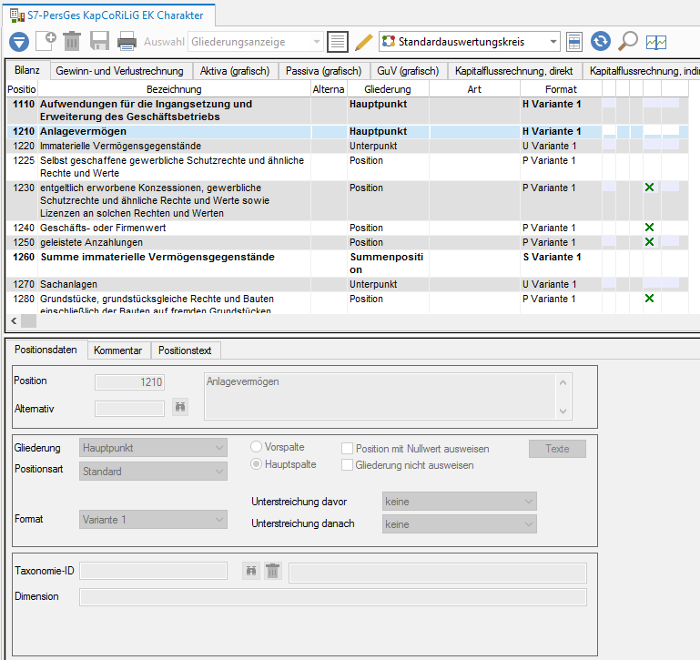Open the Standardauswertungskreis dropdown
Viewport: 700px width, 660px height.
click(469, 42)
